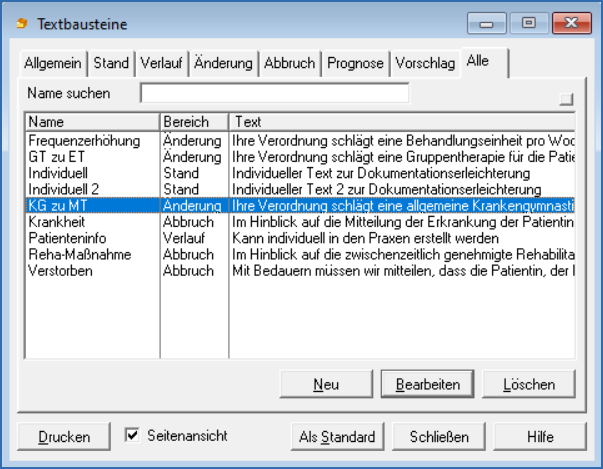603x469 pixels.
Task: Open the Verlauf tab
Action: (161, 63)
